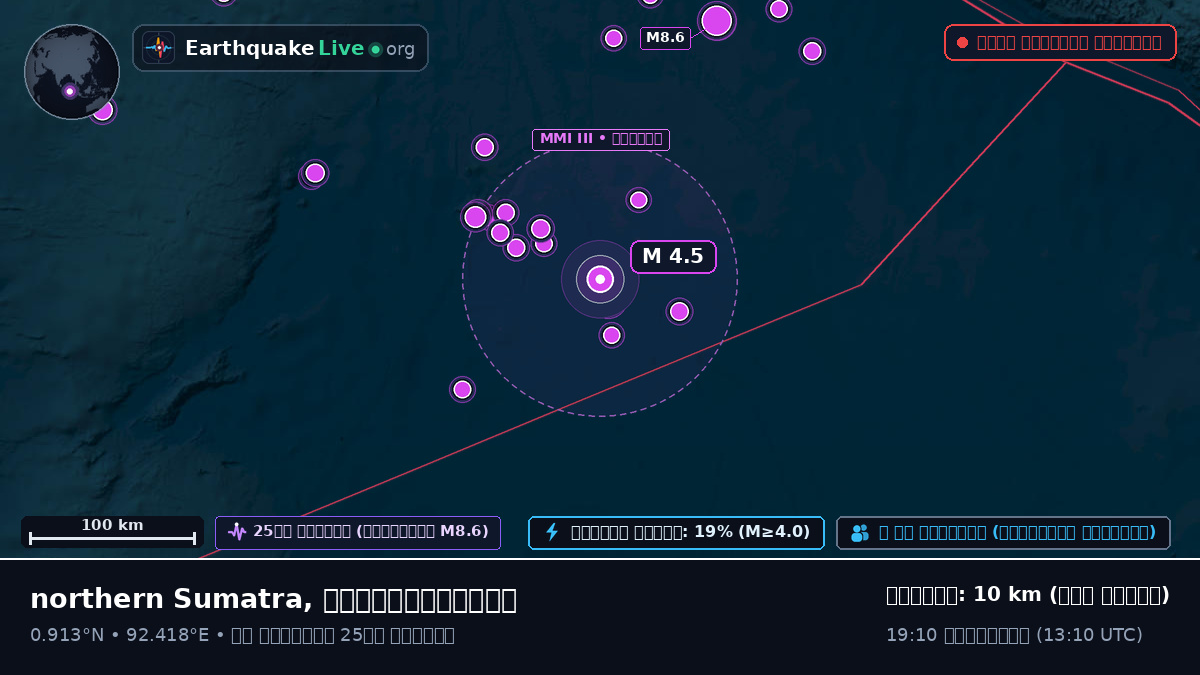
Task: Click the 'M8.6' magnitude label
Action: [x=665, y=38]
